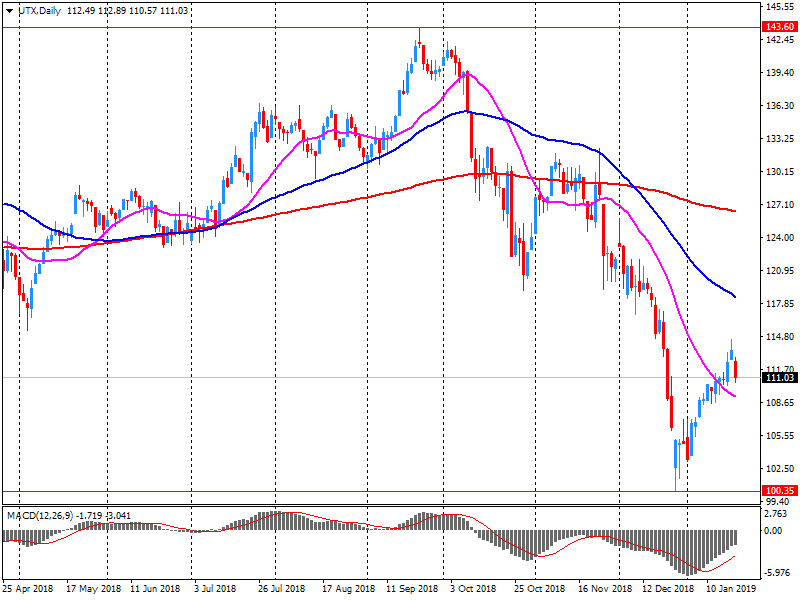Click the 3 Jul 2018 date label
The width and height of the screenshot is (800, 600).
click(215, 589)
